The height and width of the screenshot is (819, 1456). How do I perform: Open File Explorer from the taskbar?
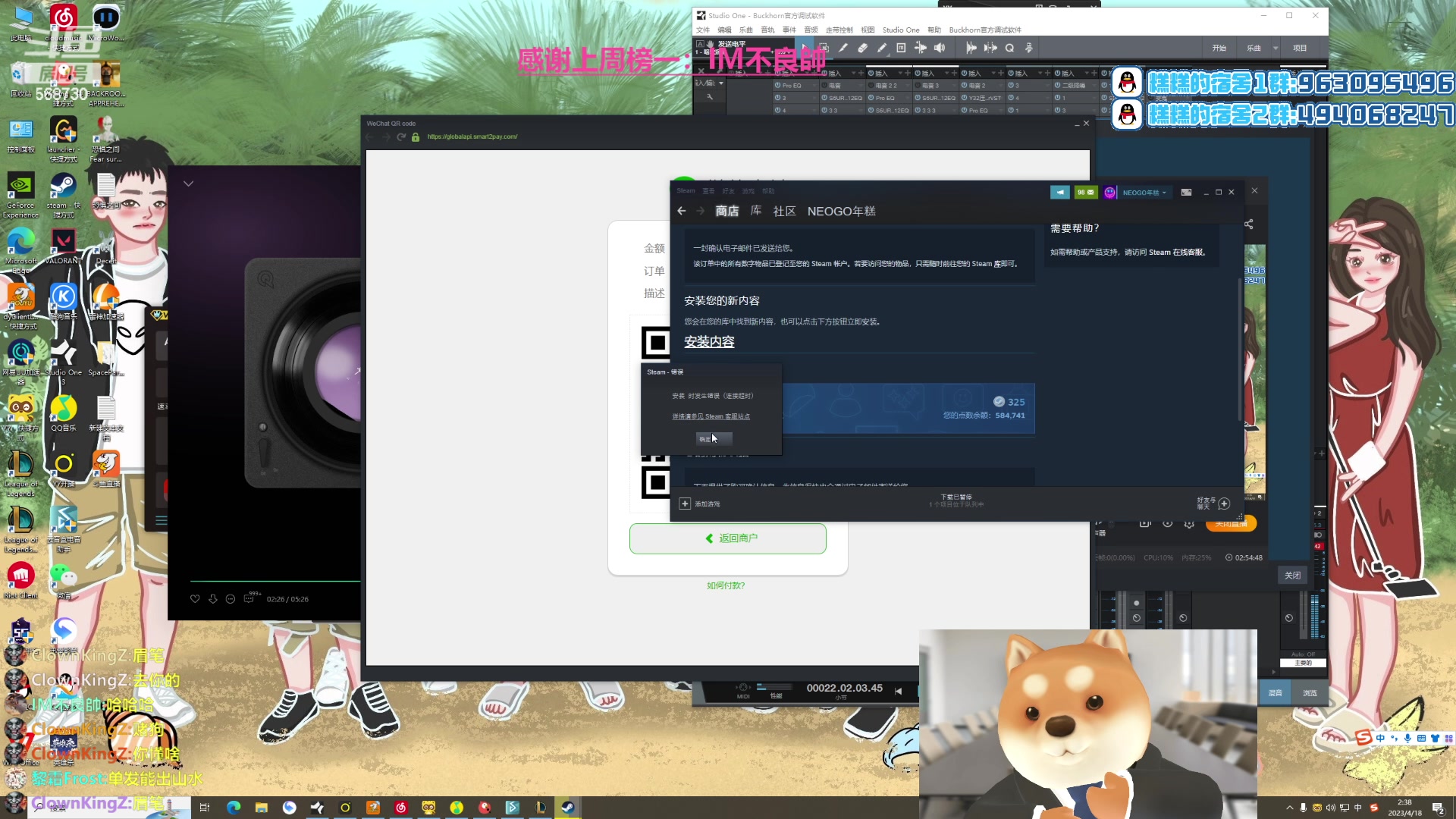click(x=262, y=808)
